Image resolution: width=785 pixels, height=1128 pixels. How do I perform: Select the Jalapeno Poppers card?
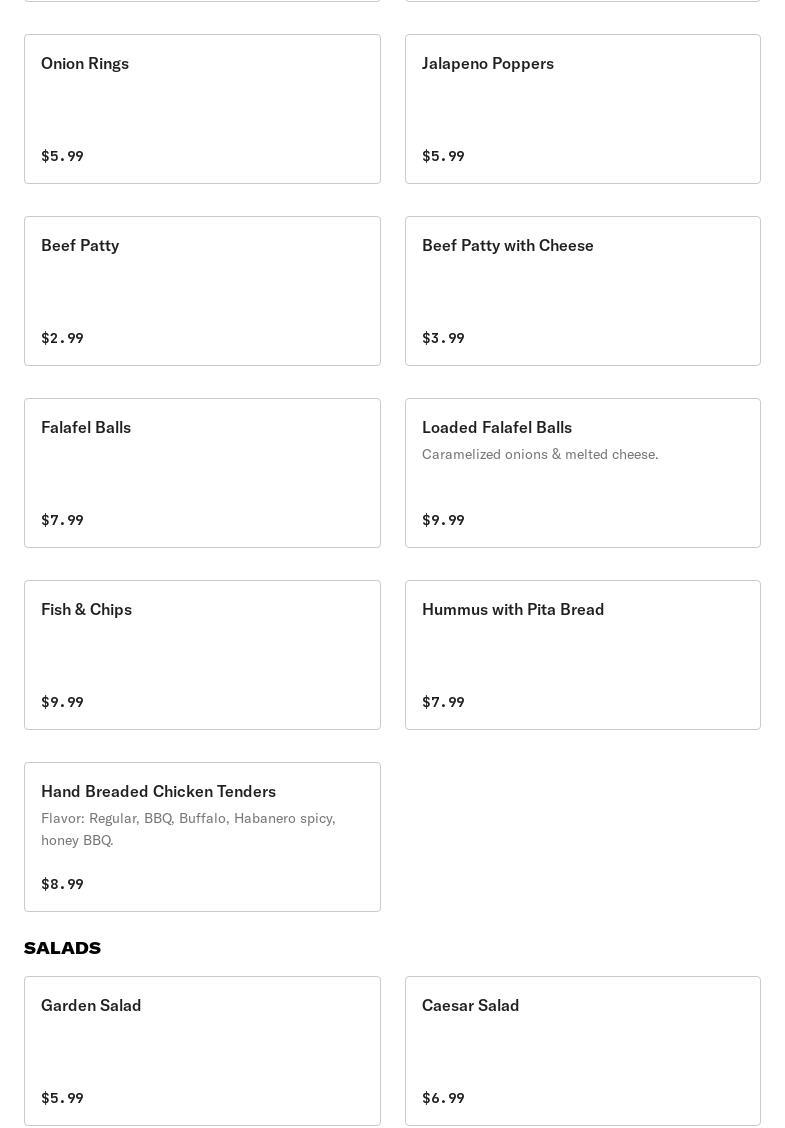[x=582, y=109]
